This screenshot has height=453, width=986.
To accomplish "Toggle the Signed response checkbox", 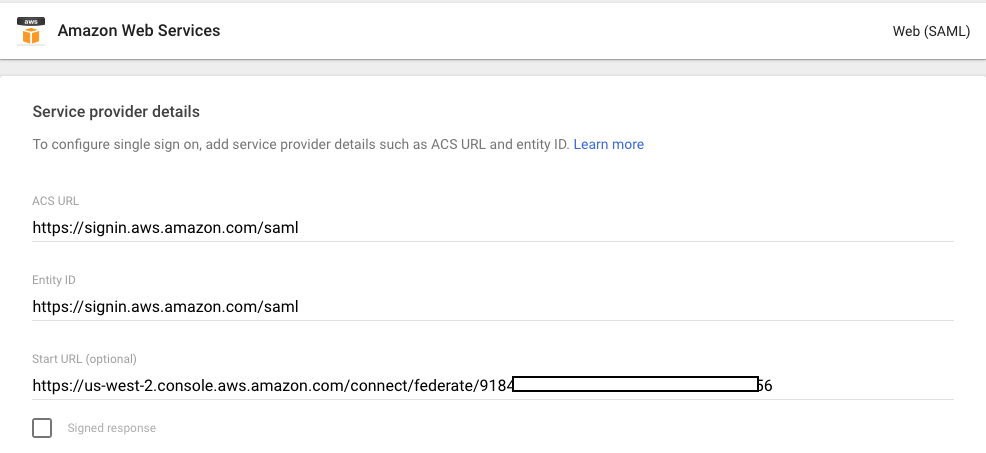I will (42, 428).
